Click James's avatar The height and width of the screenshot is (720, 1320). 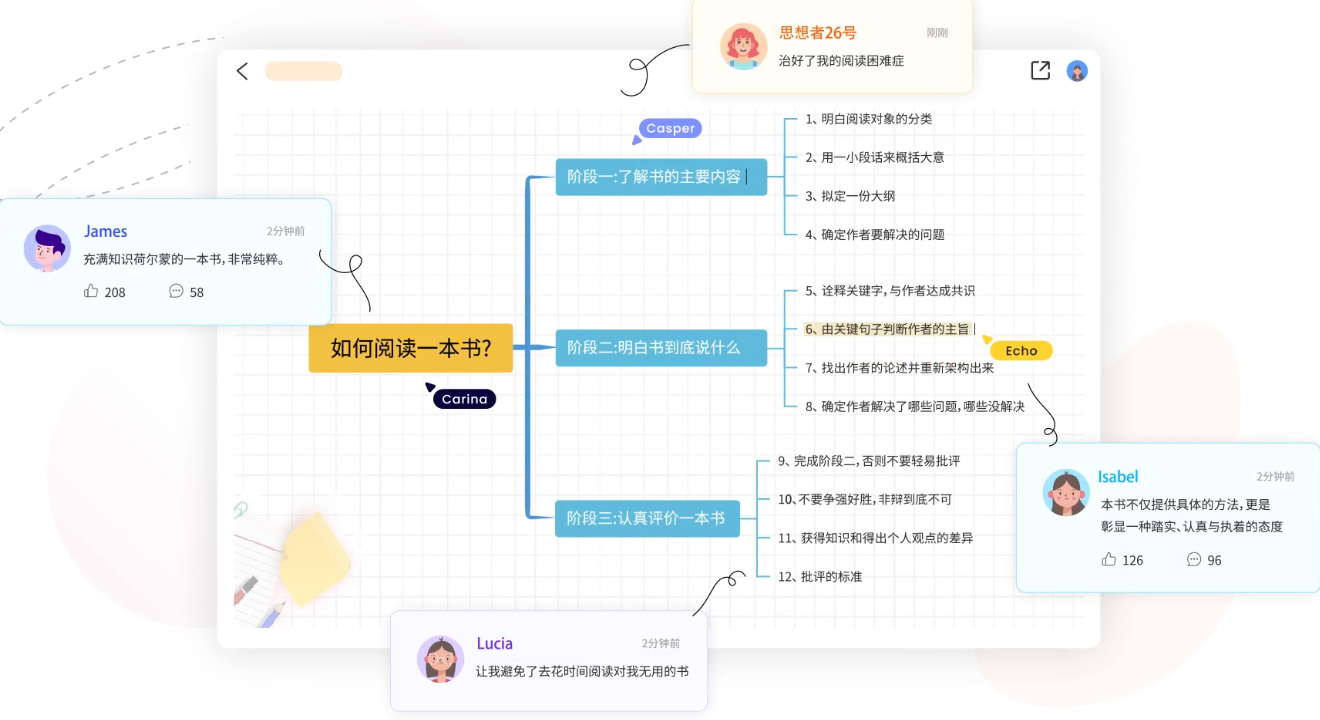(47, 247)
